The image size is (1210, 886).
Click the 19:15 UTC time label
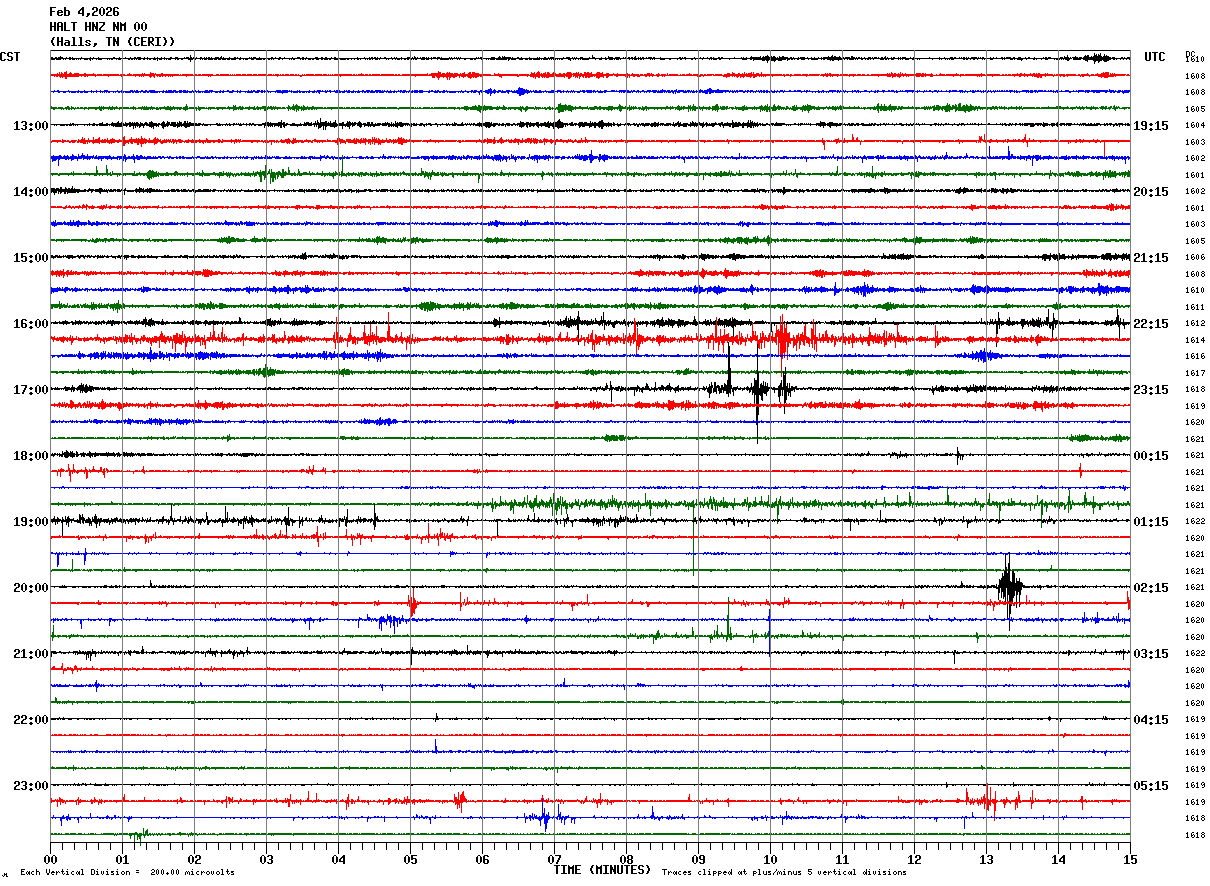point(1151,126)
